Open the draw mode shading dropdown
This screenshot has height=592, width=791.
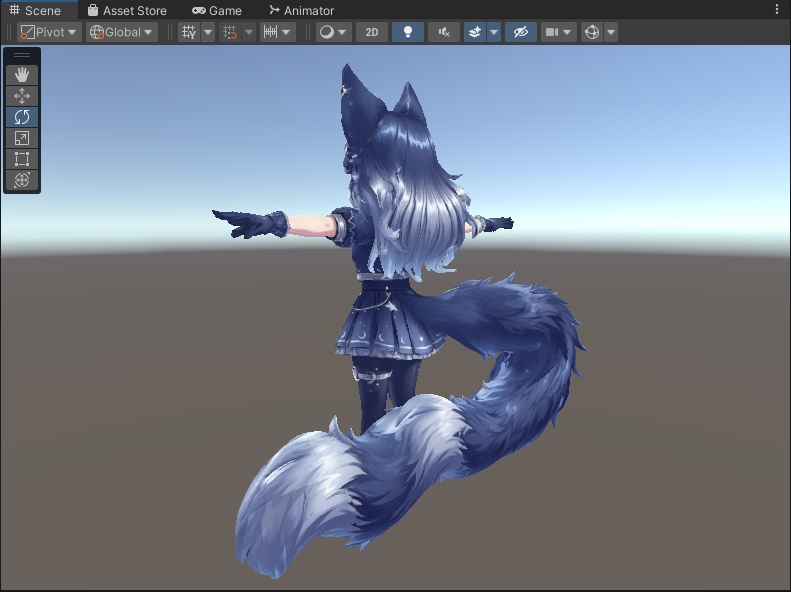pos(333,32)
